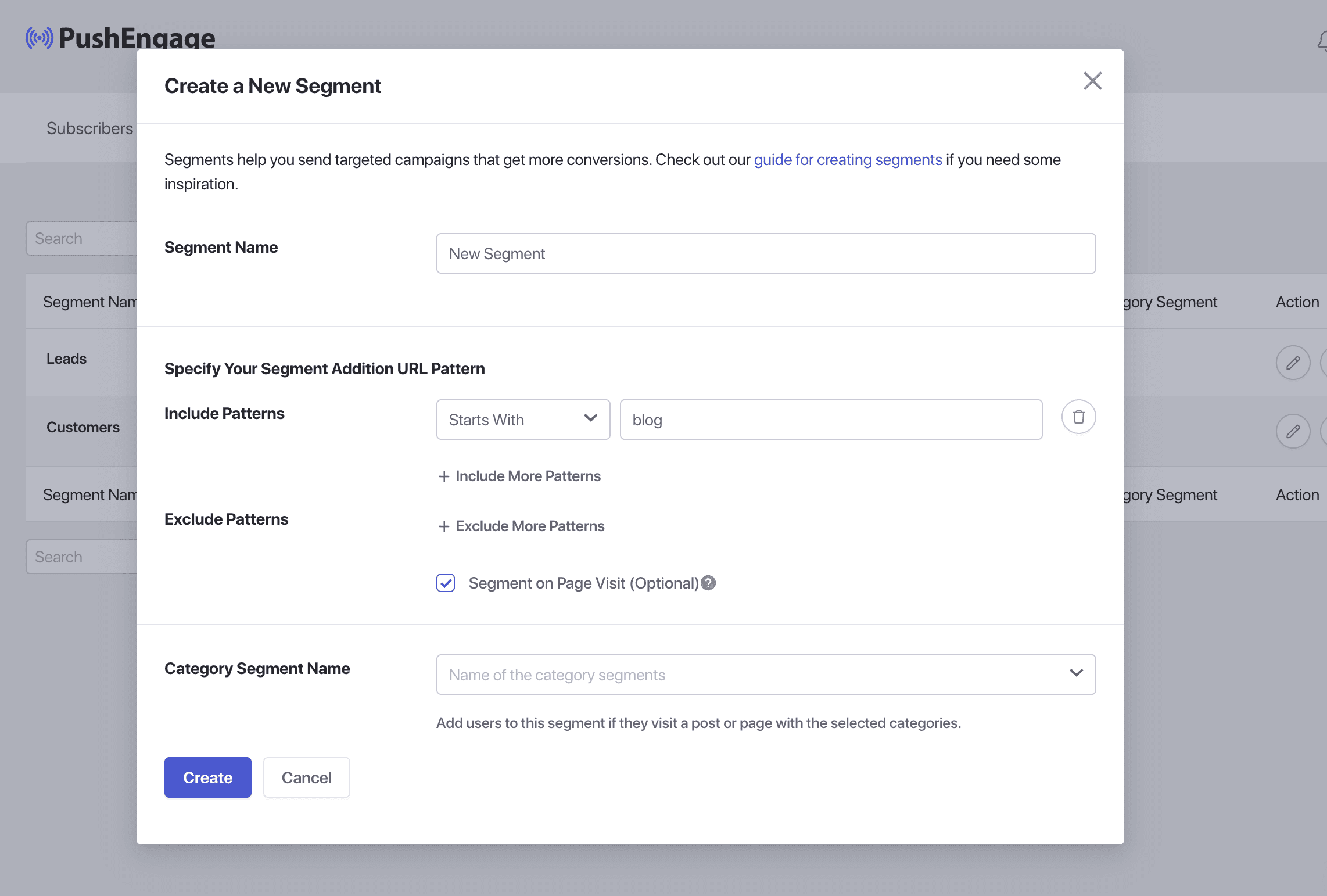1327x896 pixels.
Task: Click the PushEngage logo icon
Action: (40, 38)
